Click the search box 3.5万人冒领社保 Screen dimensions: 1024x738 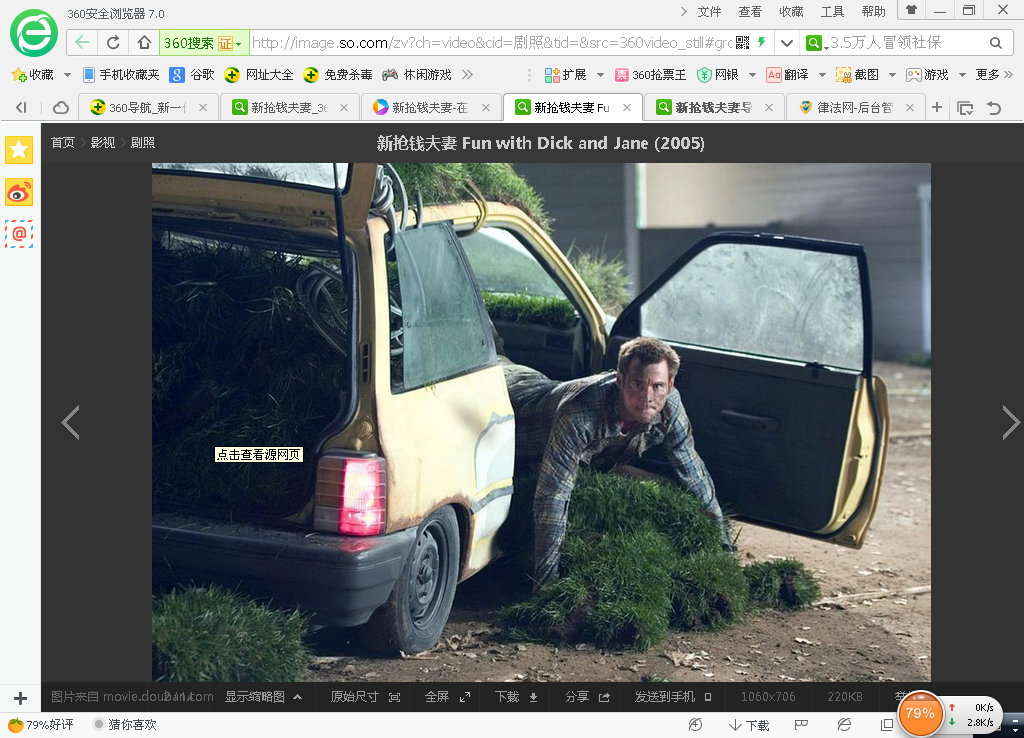coord(904,43)
